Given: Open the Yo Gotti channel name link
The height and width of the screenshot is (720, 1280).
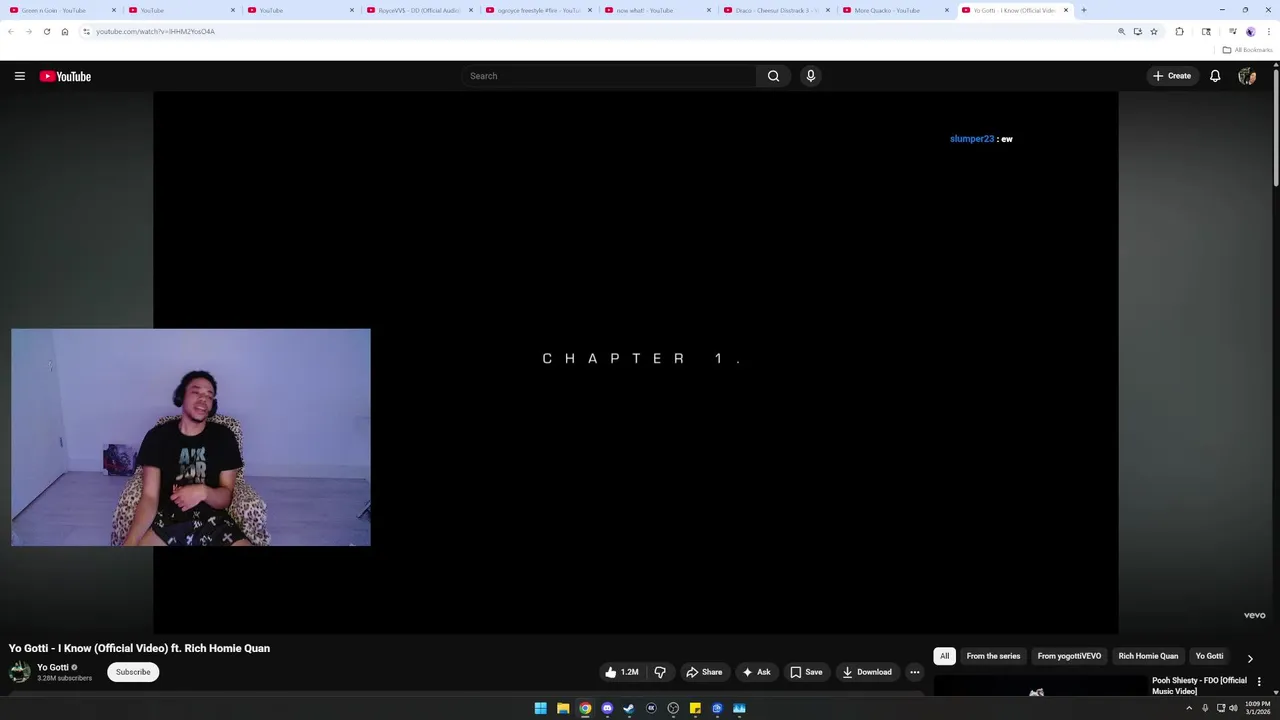Looking at the screenshot, I should tap(53, 667).
